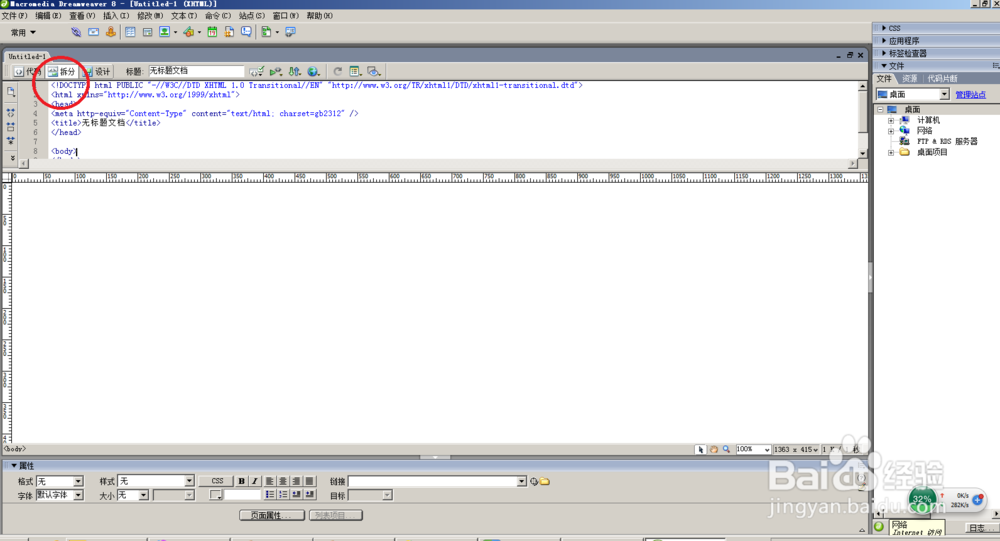Toggle italic formatting
The width and height of the screenshot is (1000, 541).
click(x=254, y=481)
